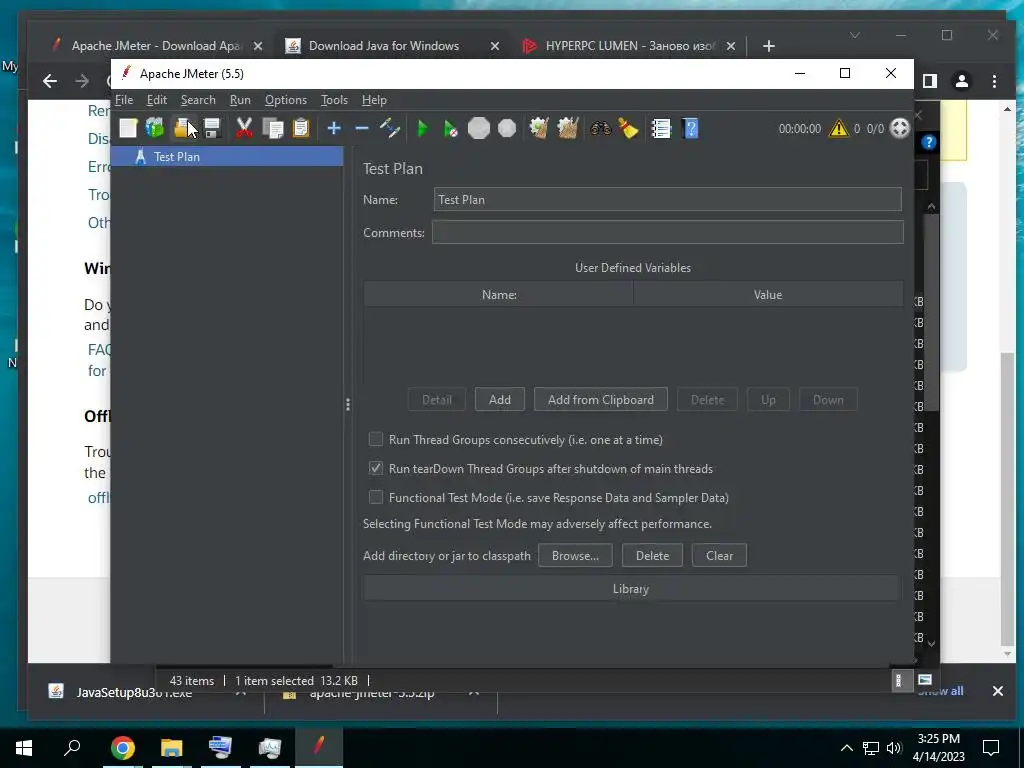Open the Search menu
1024x768 pixels.
198,100
